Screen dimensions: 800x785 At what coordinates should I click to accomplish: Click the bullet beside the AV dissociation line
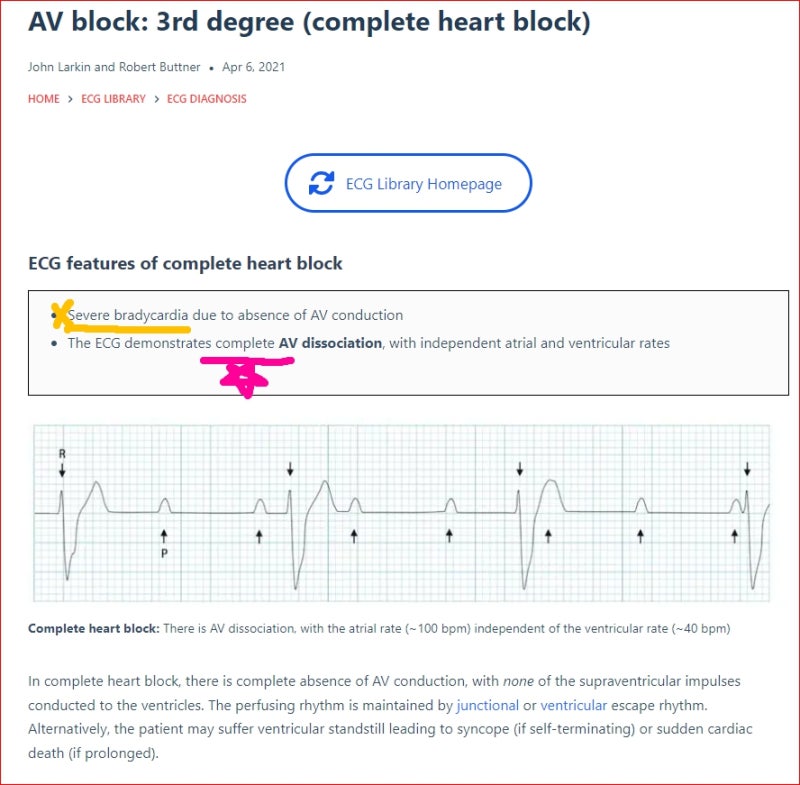point(55,342)
